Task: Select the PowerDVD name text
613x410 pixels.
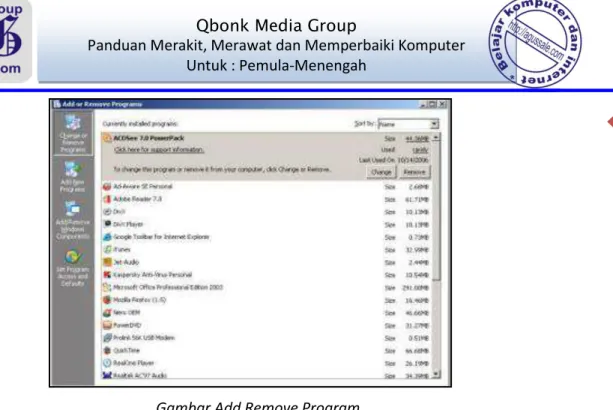Action: coord(127,325)
